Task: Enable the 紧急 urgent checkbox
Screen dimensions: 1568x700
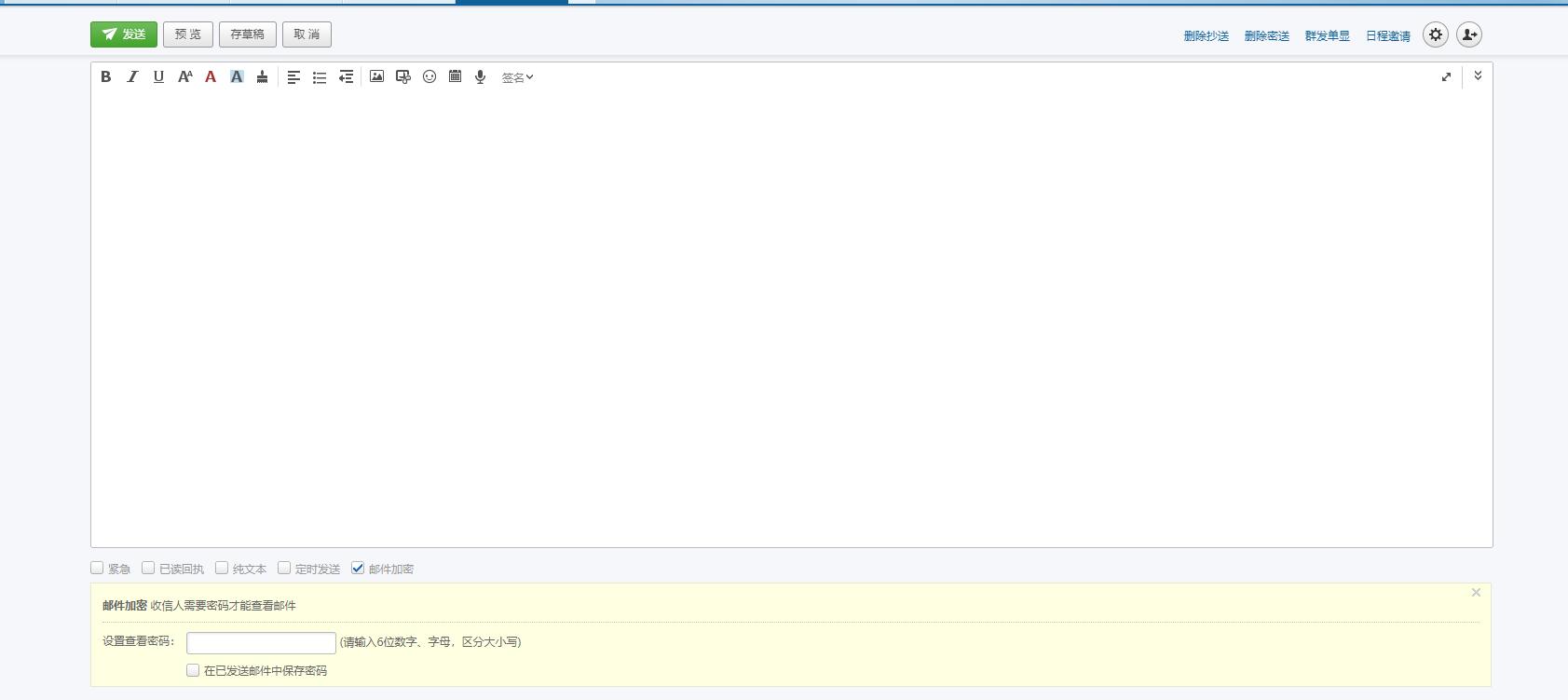Action: (97, 568)
